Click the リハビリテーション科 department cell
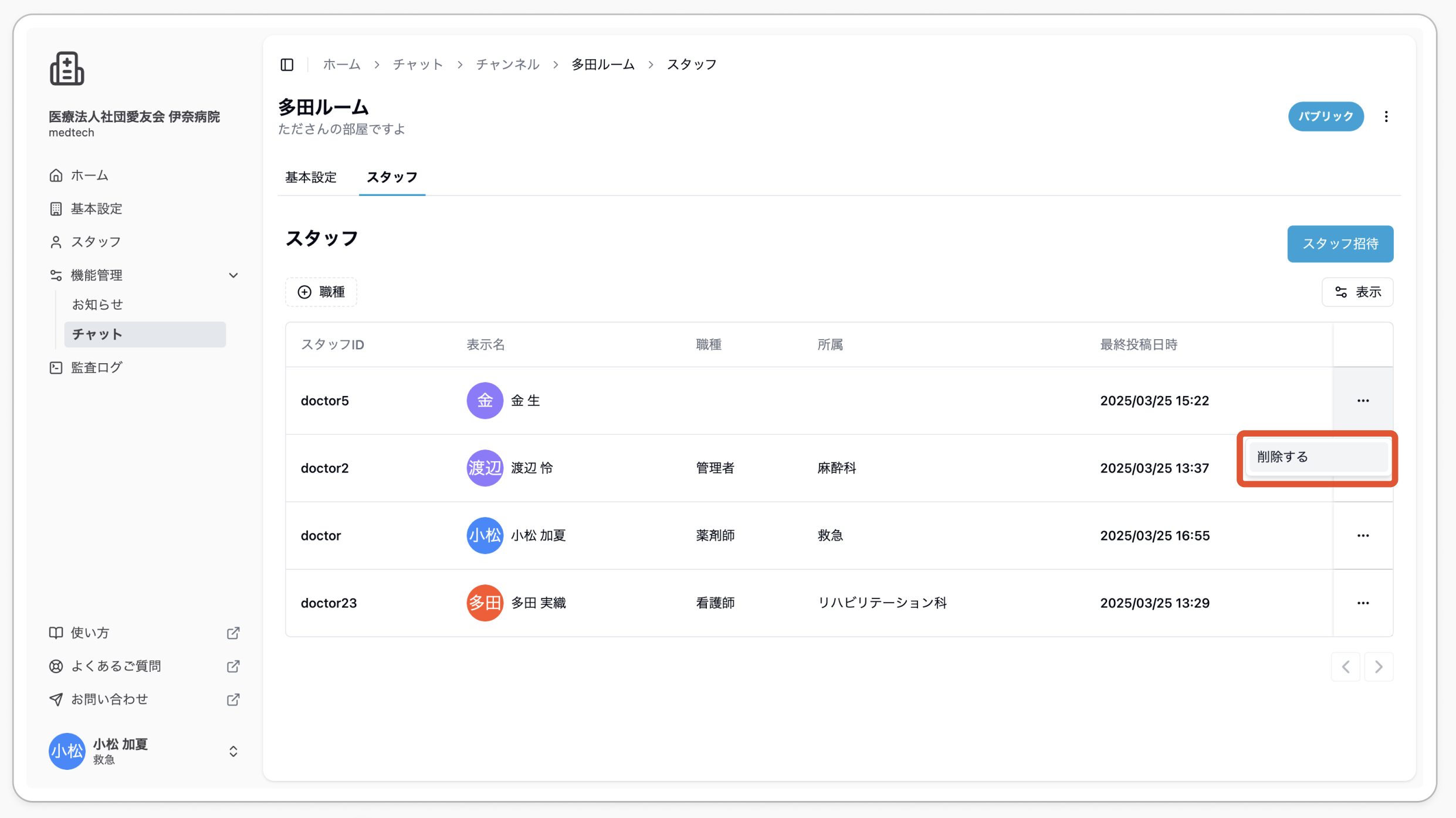 882,603
